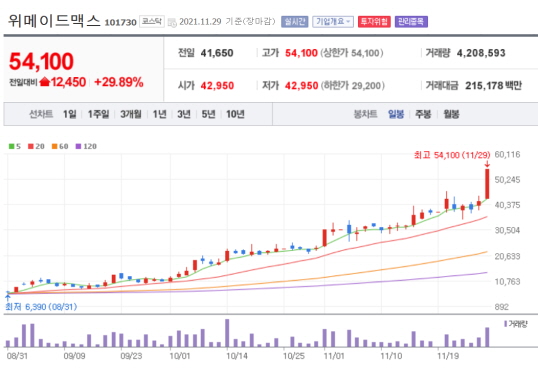Click the stock code 101730
The image size is (538, 375).
[120, 22]
